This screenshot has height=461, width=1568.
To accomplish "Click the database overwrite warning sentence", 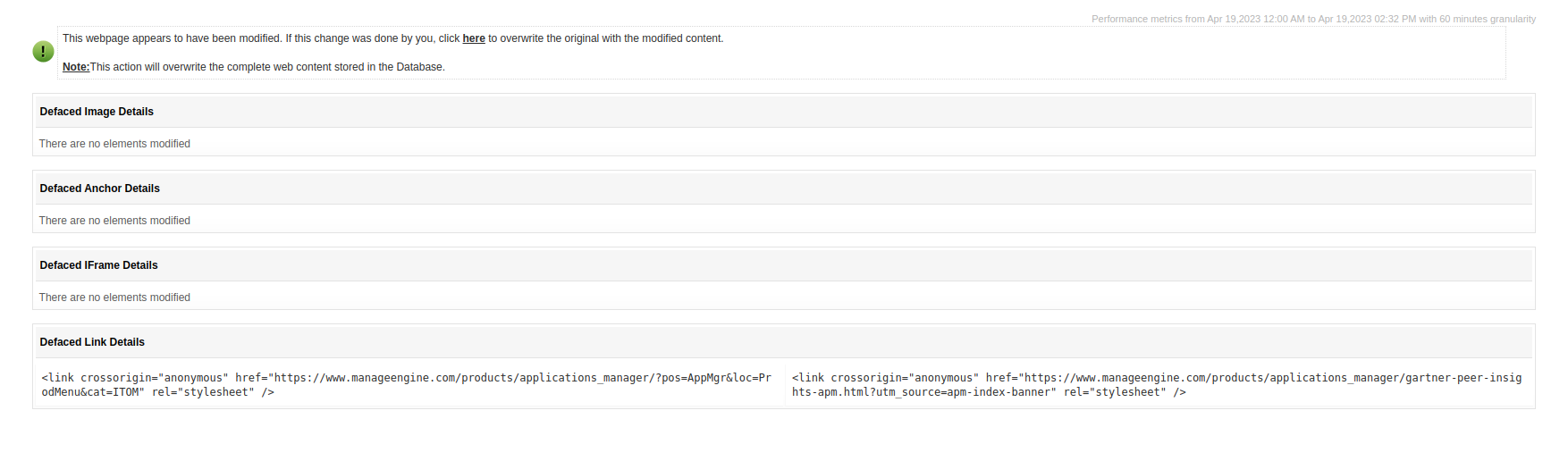I will [x=267, y=67].
